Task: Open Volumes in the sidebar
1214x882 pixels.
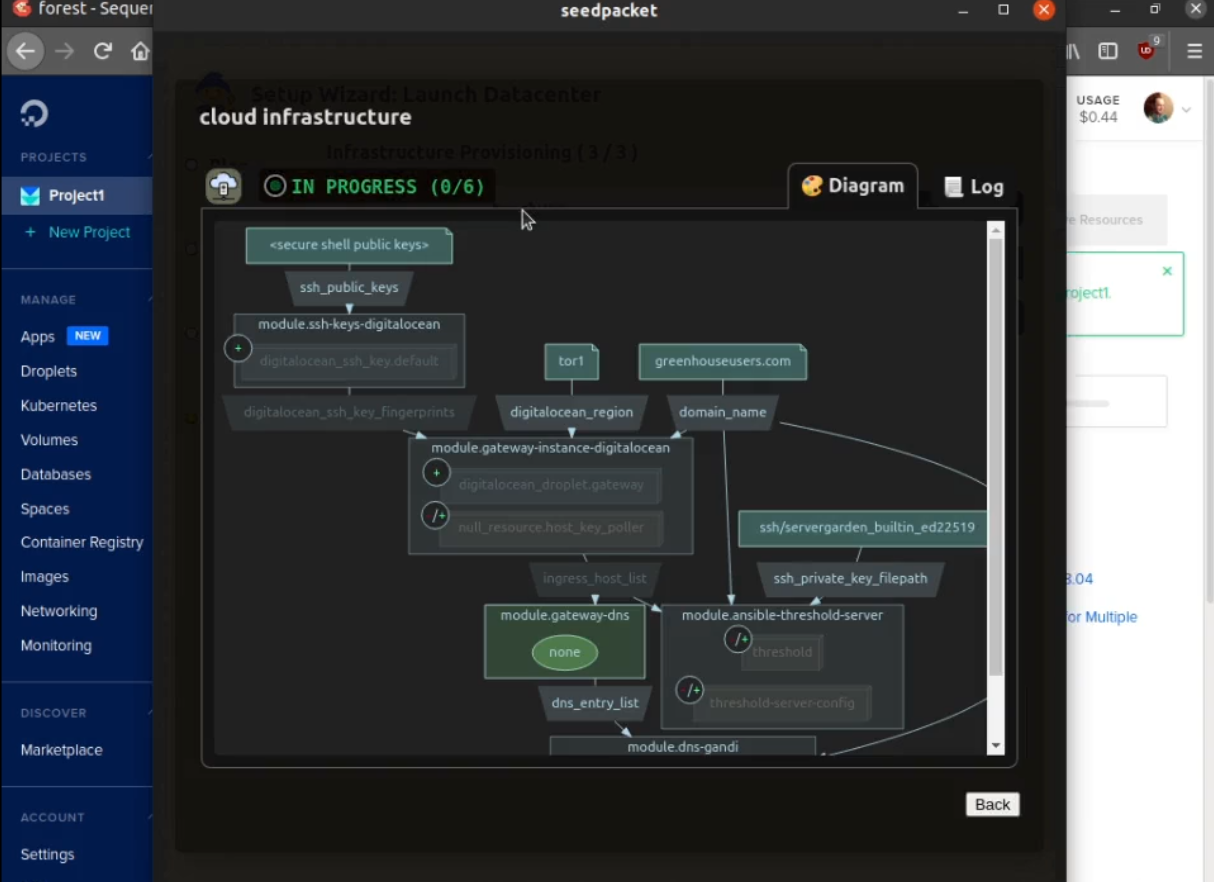Action: (49, 440)
